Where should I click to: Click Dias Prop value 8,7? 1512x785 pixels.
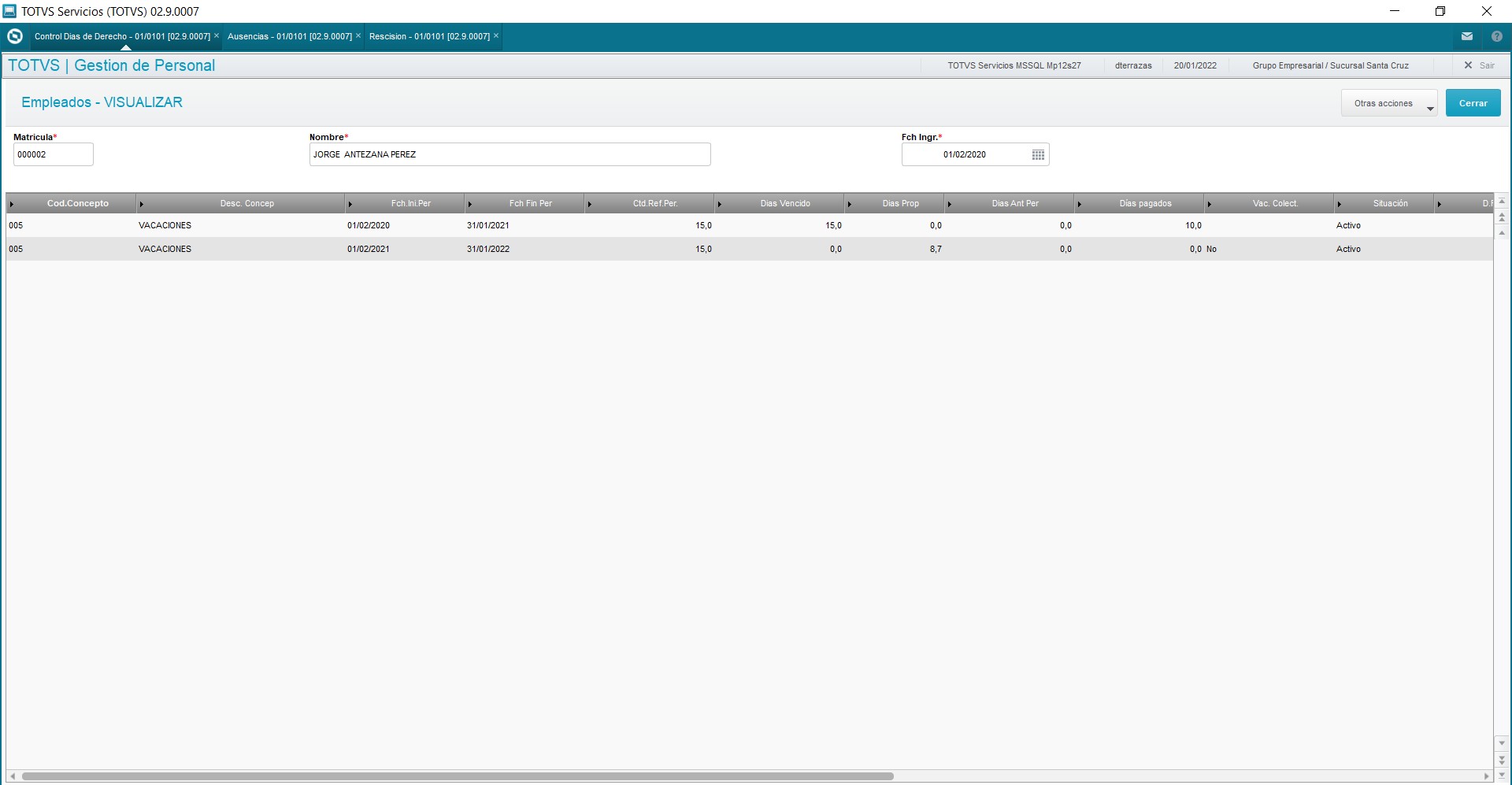point(935,250)
